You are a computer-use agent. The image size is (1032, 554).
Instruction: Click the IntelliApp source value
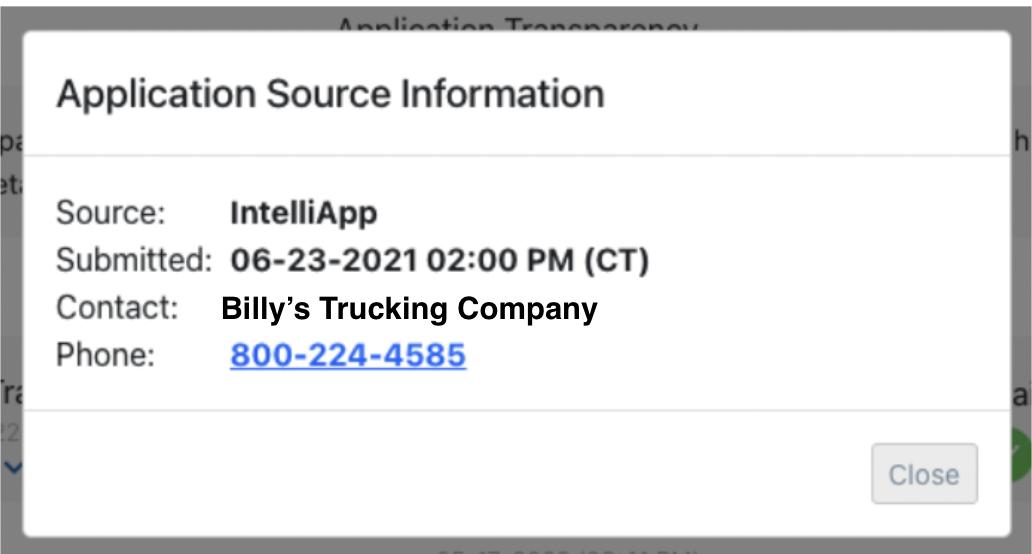point(303,213)
